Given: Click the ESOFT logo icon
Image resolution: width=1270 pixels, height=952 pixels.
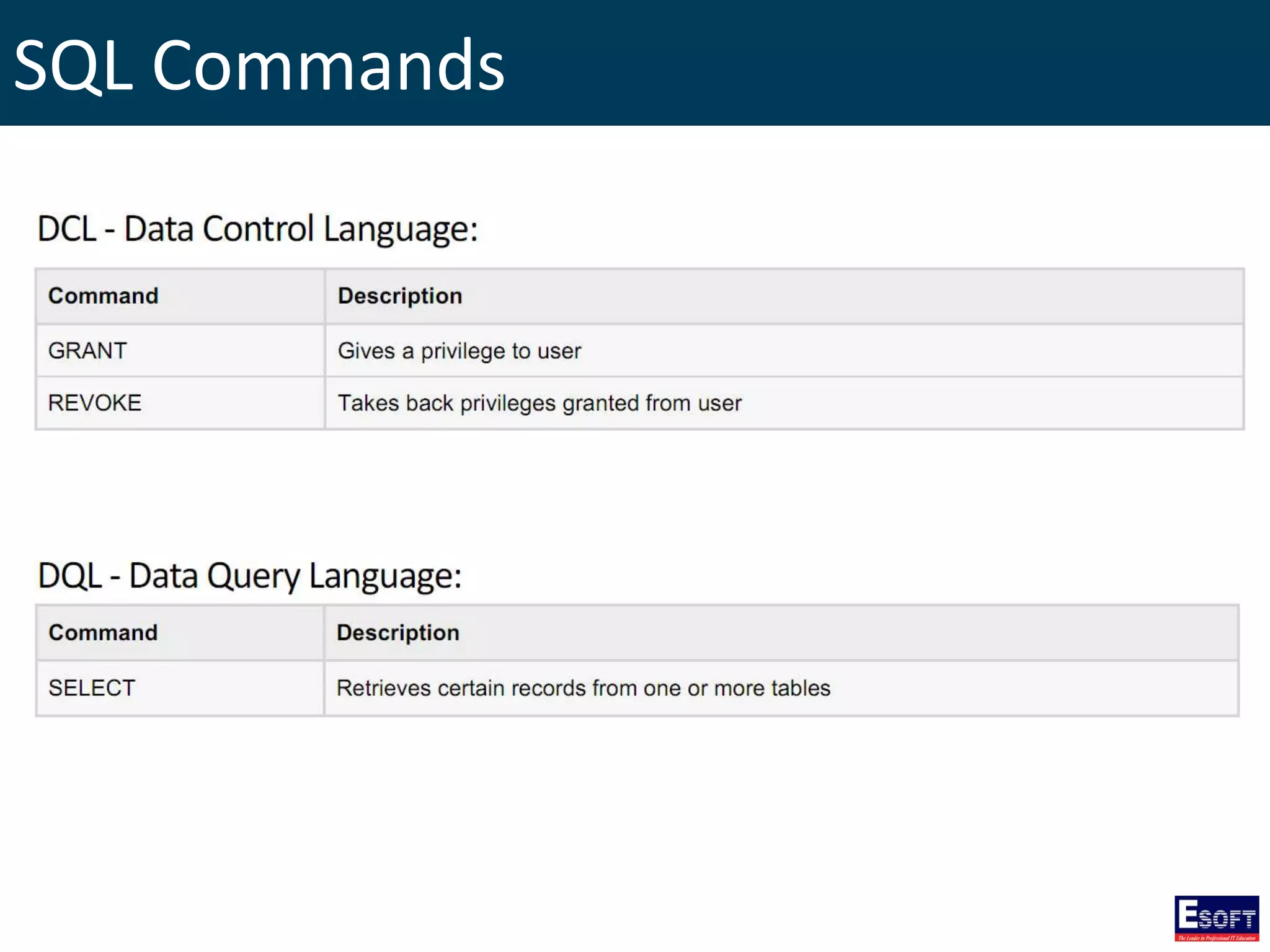Looking at the screenshot, I should point(1216,918).
